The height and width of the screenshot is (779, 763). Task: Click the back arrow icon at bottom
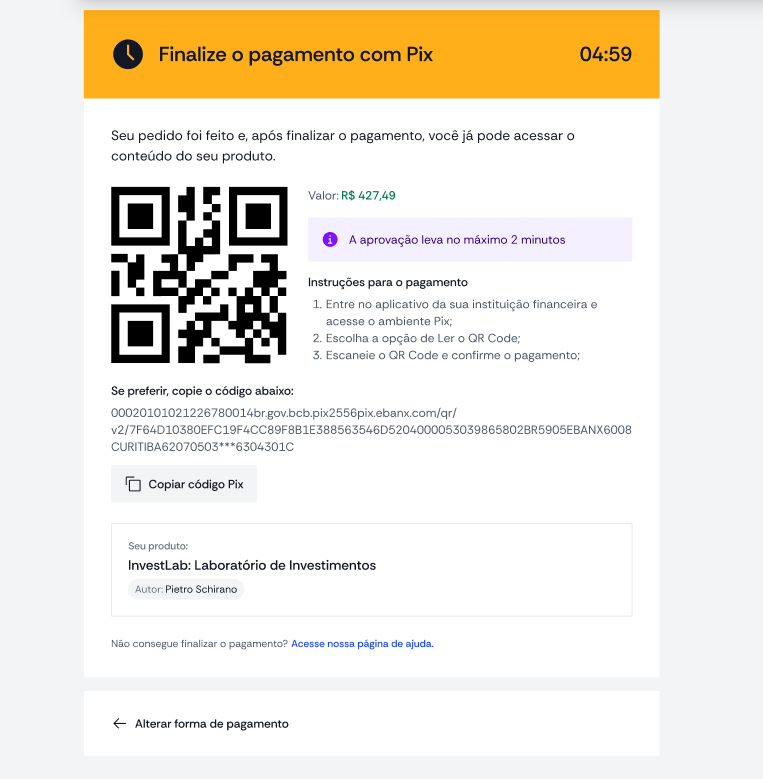(119, 723)
